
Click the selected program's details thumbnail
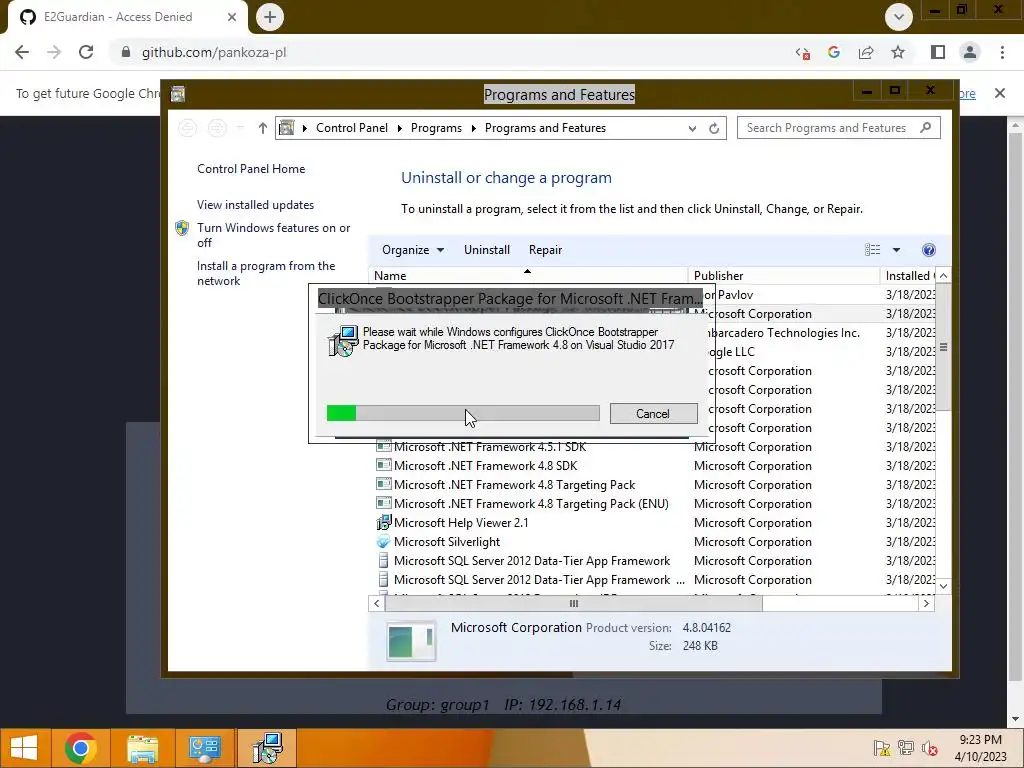coord(411,641)
